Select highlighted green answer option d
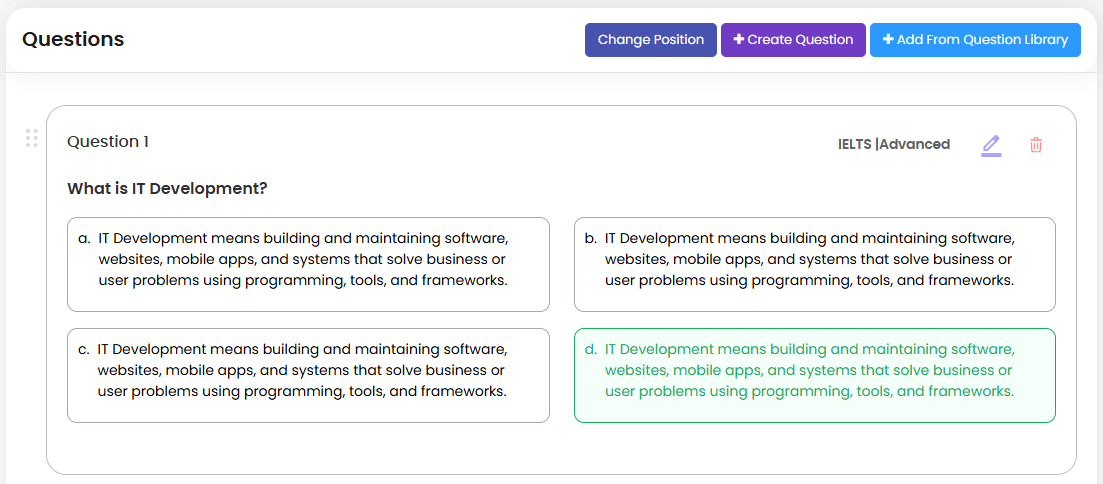Screen dimensions: 1103x484 [x=815, y=376]
